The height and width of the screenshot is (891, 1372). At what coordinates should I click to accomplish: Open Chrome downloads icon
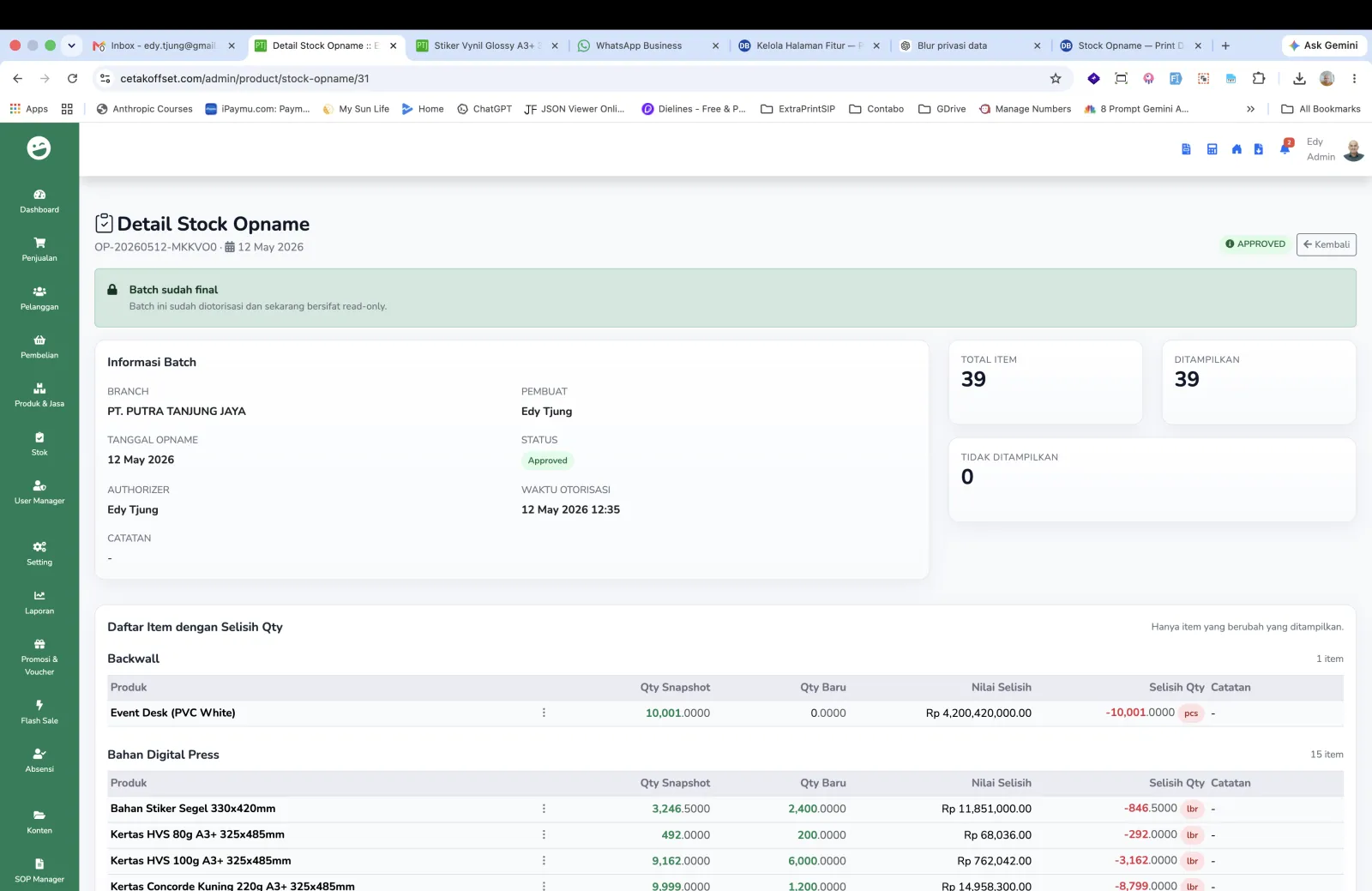[x=1299, y=78]
